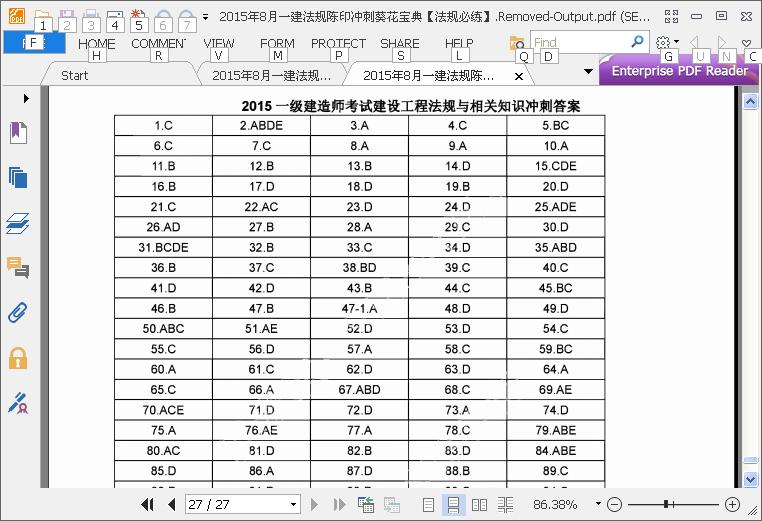Image resolution: width=762 pixels, height=521 pixels.
Task: Expand the left navigation panel arrow
Action: 26,98
